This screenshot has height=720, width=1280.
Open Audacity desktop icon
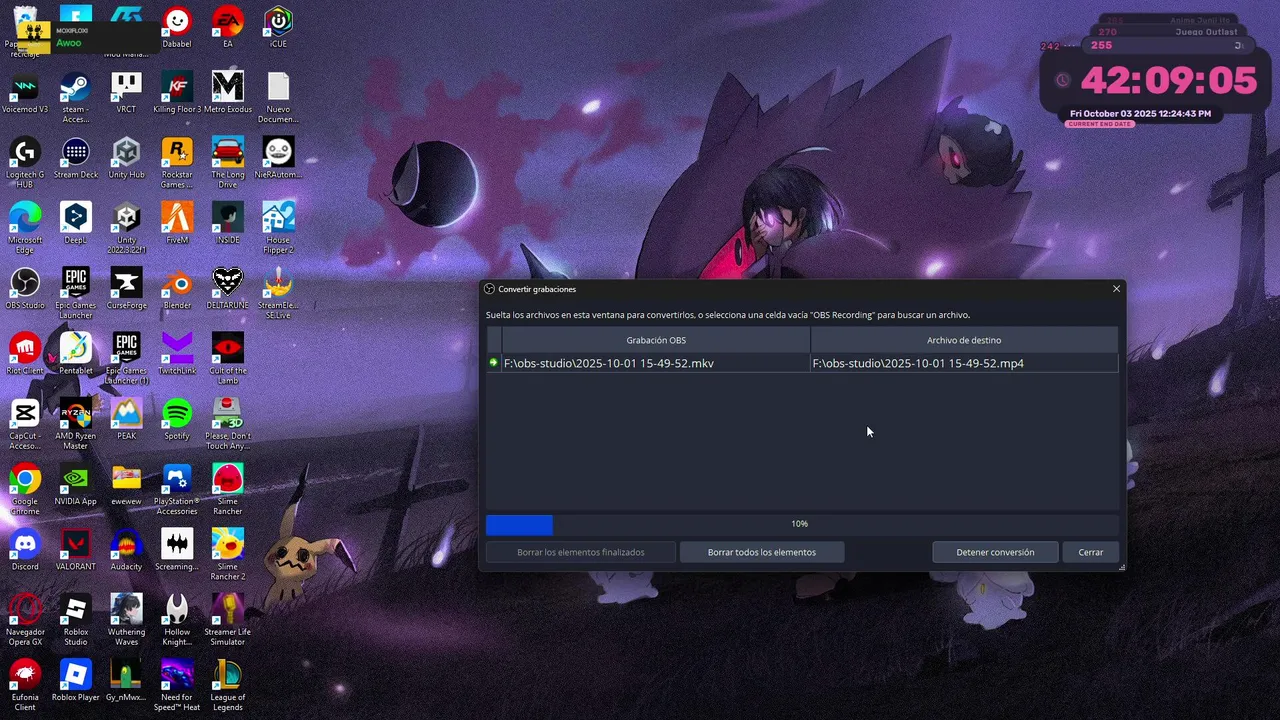(x=126, y=550)
